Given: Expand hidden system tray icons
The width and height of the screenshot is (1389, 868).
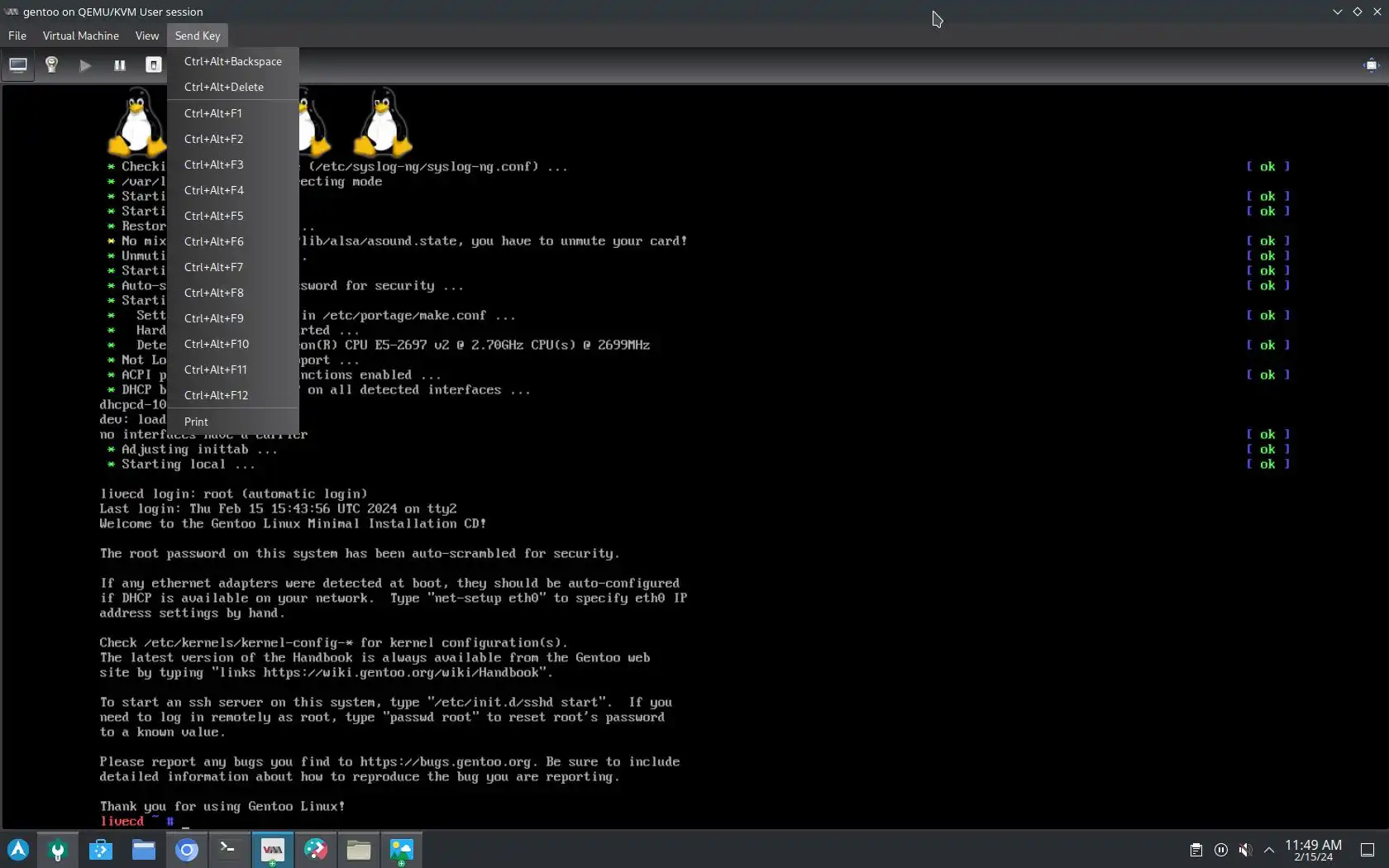Looking at the screenshot, I should (1269, 850).
